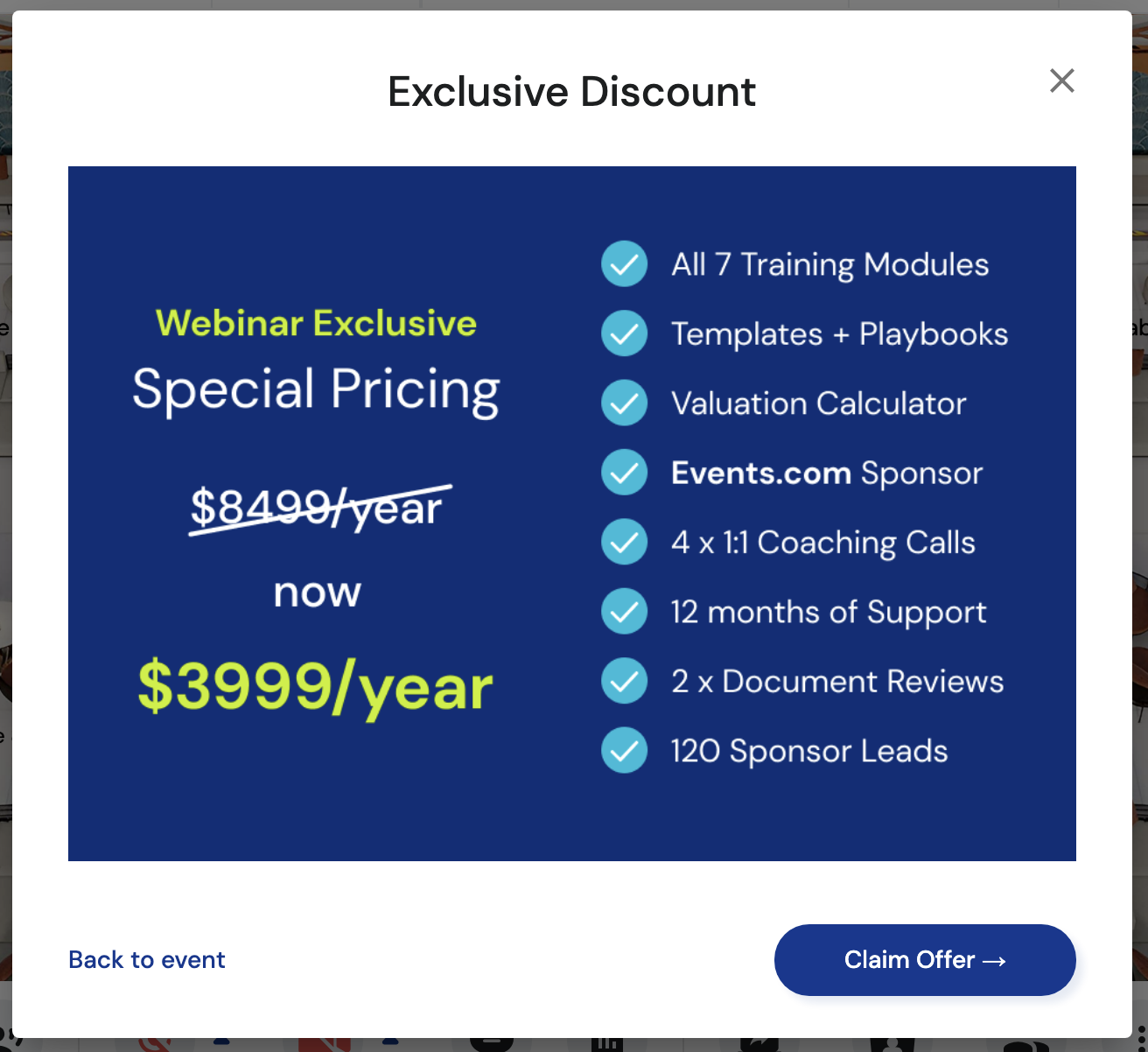The height and width of the screenshot is (1052, 1148).
Task: Click the $3999/year discounted price
Action: coord(315,688)
